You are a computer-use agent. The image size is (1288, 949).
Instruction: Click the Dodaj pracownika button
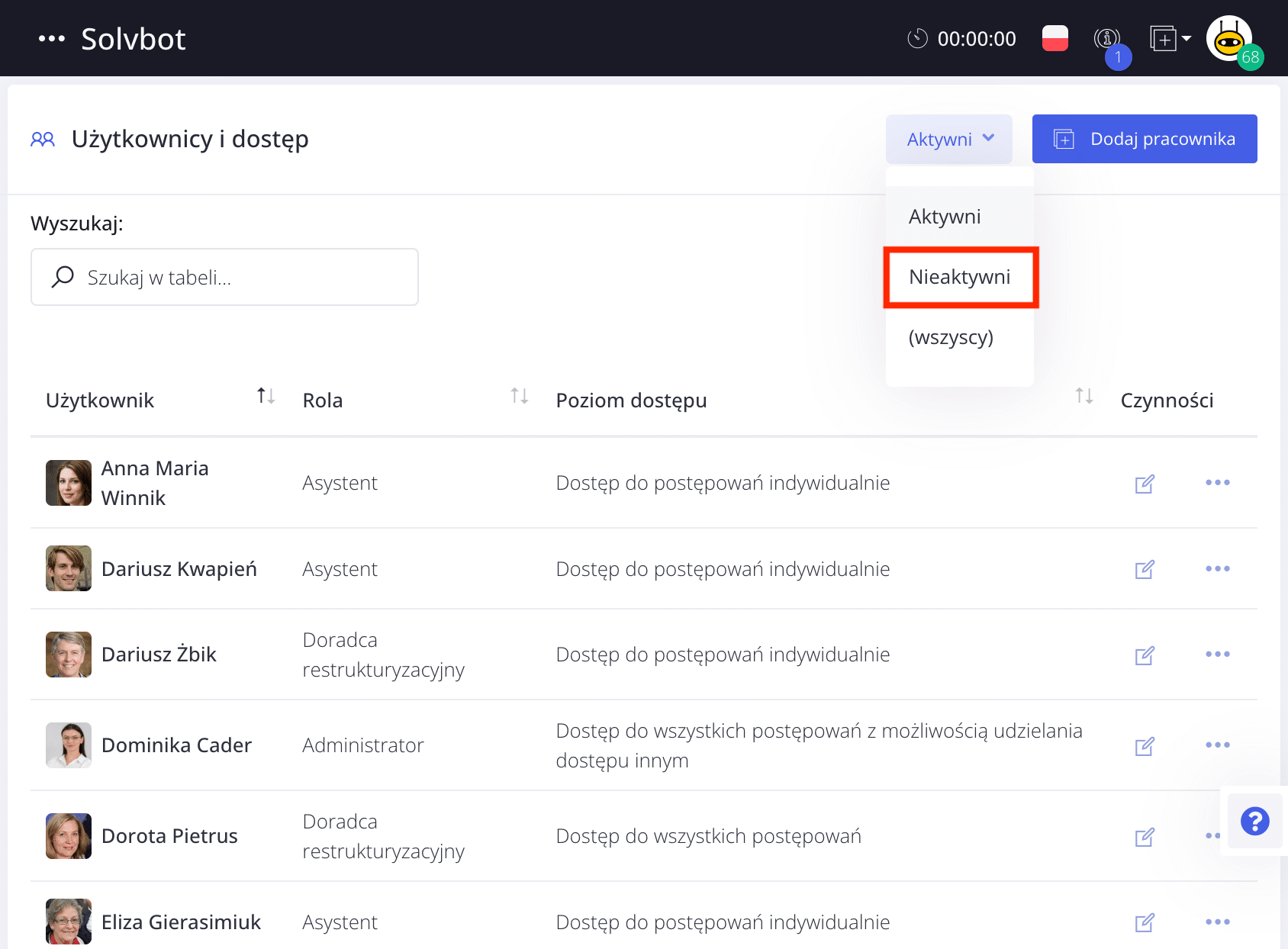[1144, 139]
